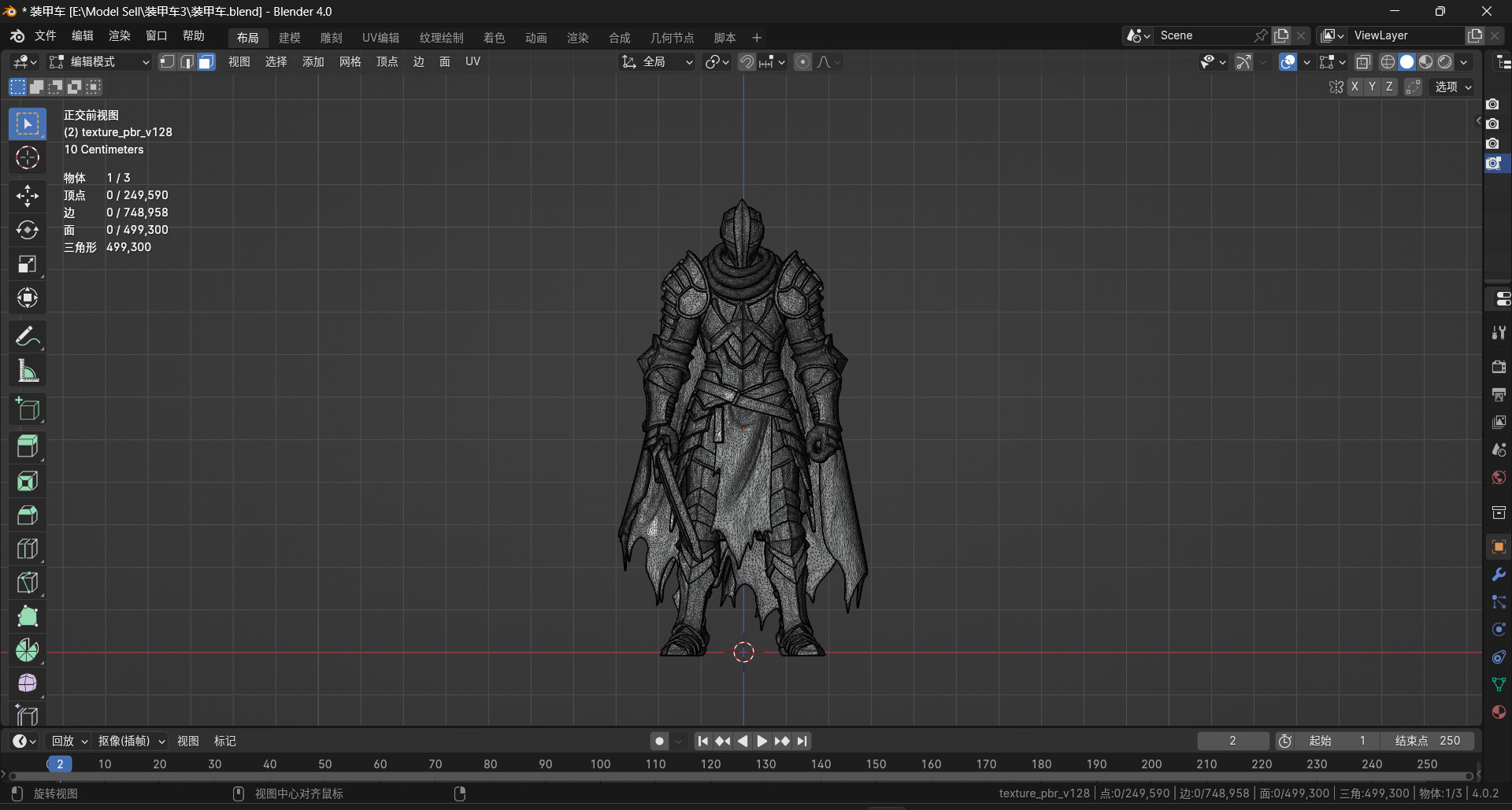The height and width of the screenshot is (810, 1512).
Task: Toggle snapping magnet
Action: click(x=747, y=61)
